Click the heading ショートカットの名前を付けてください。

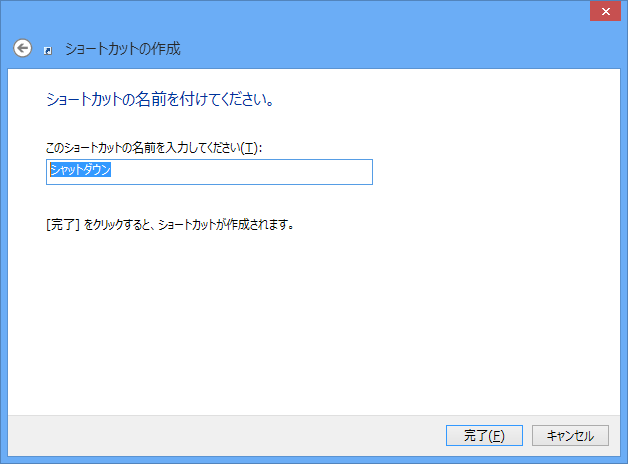pyautogui.click(x=160, y=99)
